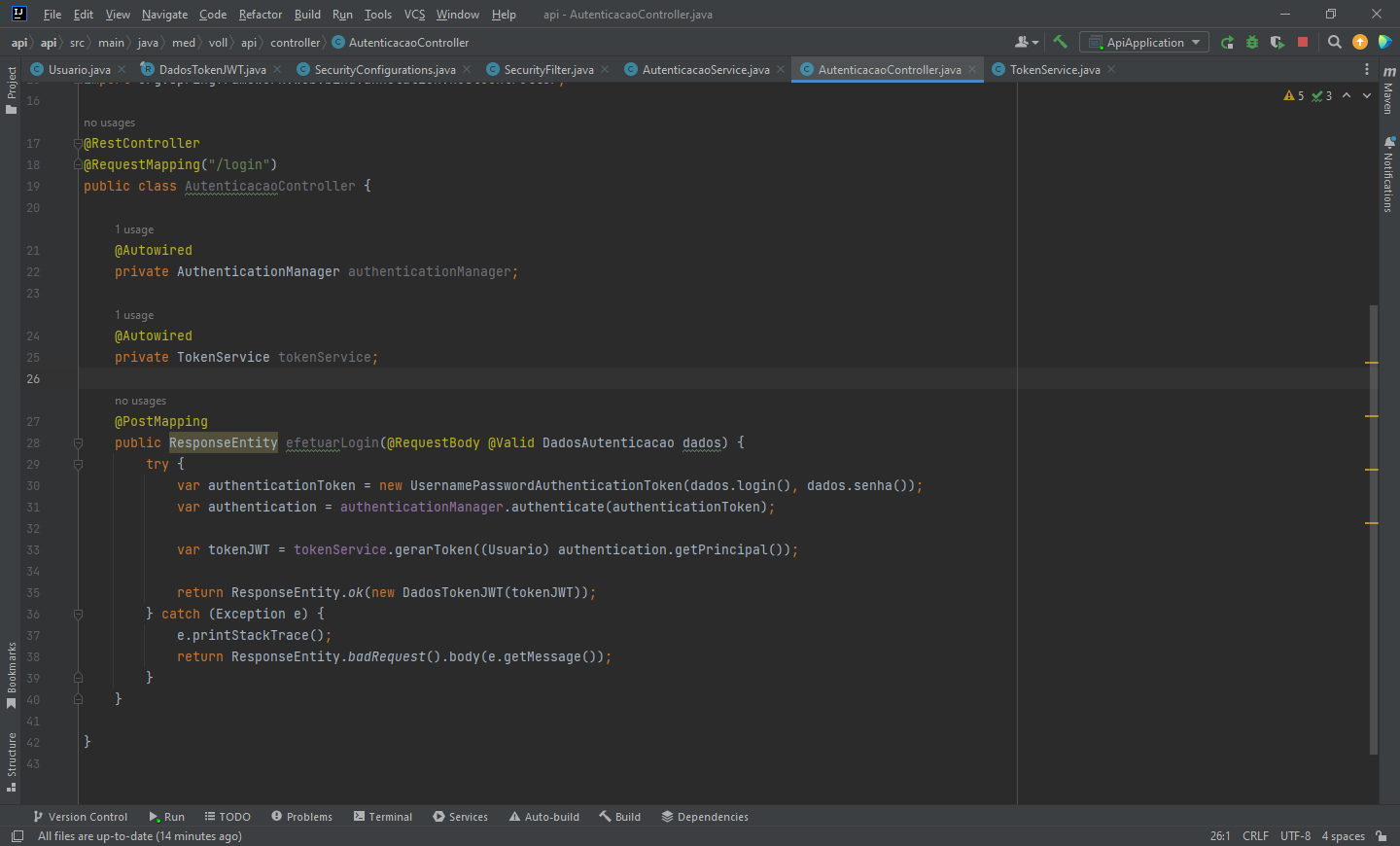Click the editor vertical scrollbar thumb

click(x=1374, y=530)
